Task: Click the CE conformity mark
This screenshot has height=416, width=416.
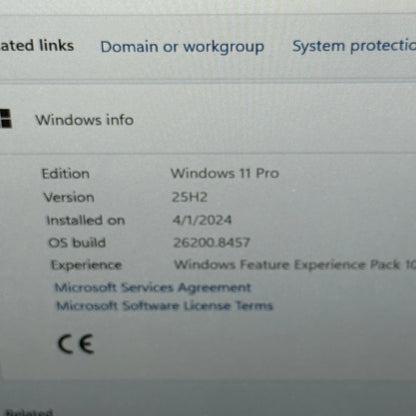Action: [x=76, y=344]
